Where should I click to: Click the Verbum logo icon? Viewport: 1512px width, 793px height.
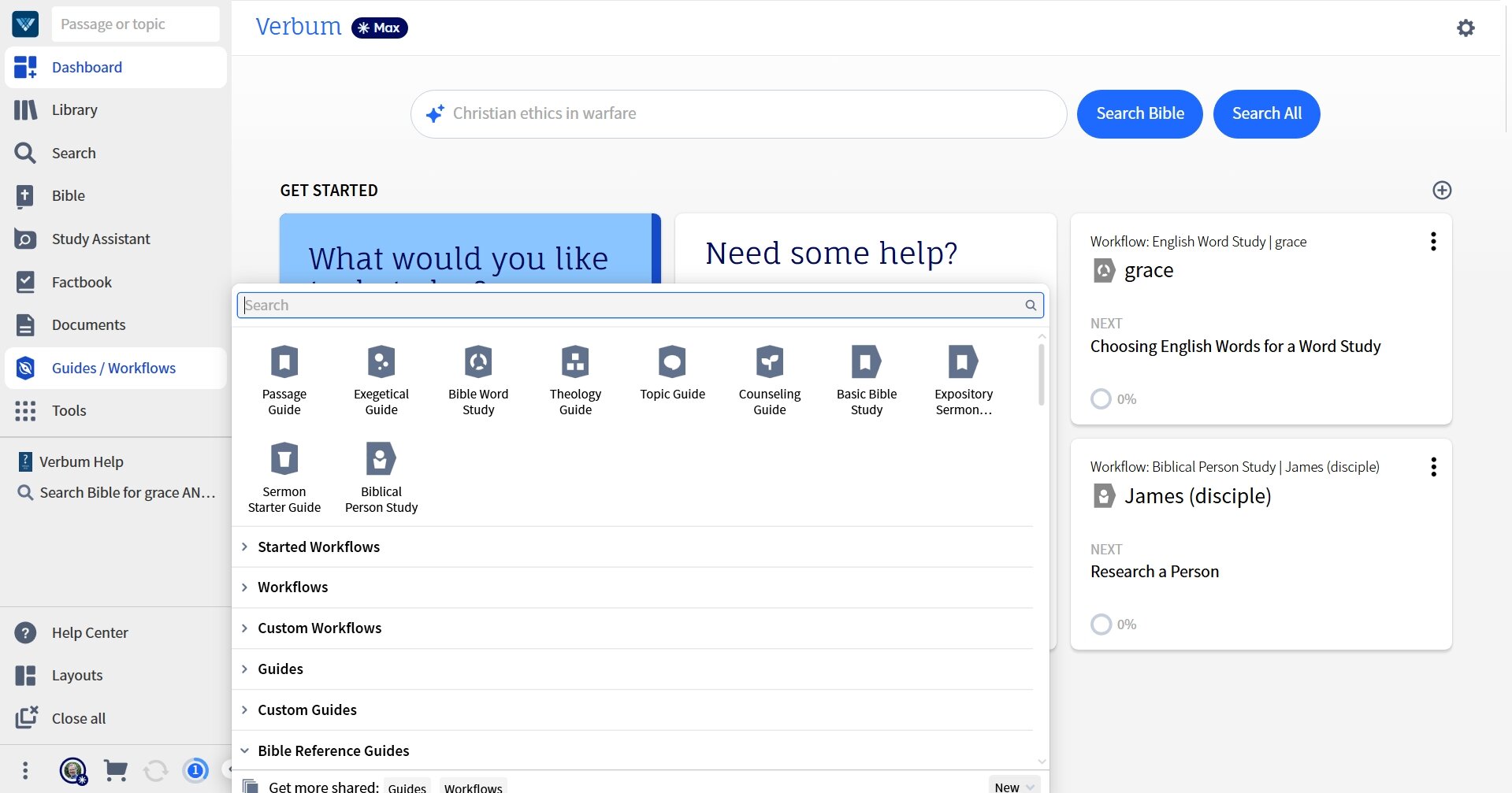(25, 24)
